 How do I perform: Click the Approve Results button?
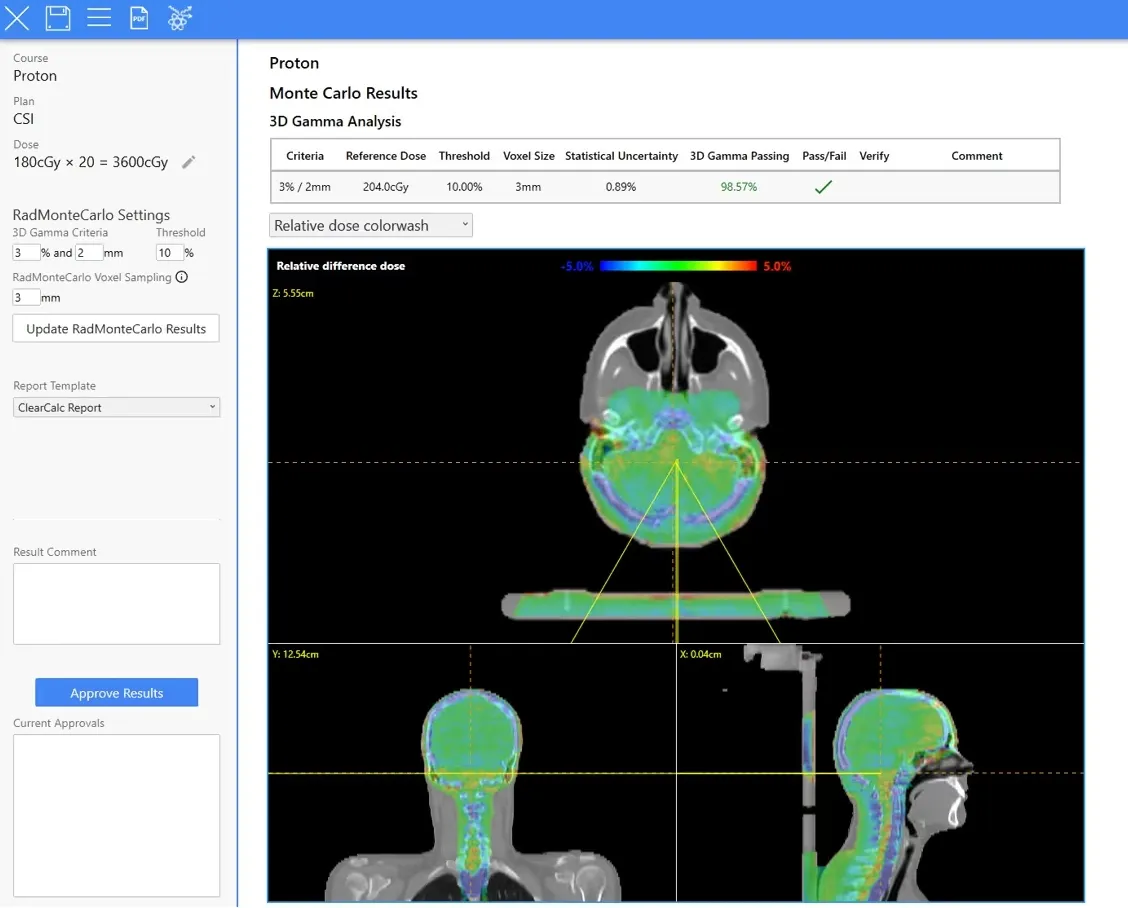click(x=116, y=692)
